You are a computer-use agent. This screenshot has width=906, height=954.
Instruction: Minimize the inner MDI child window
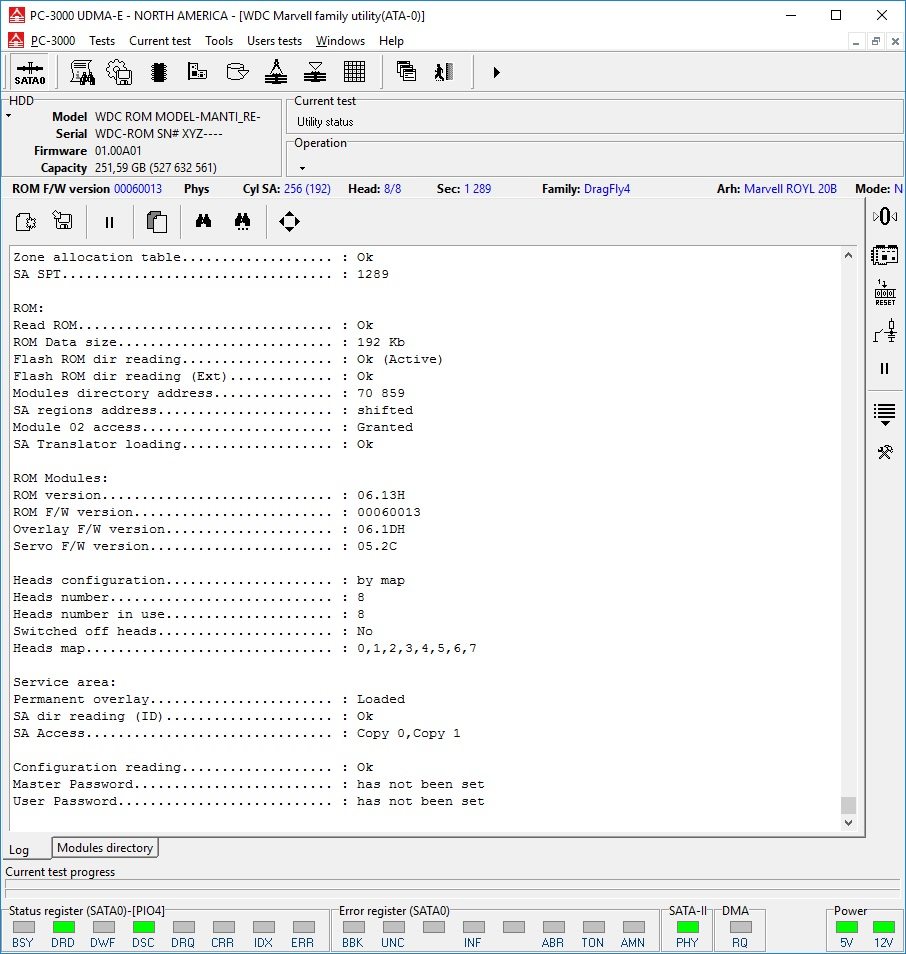855,41
